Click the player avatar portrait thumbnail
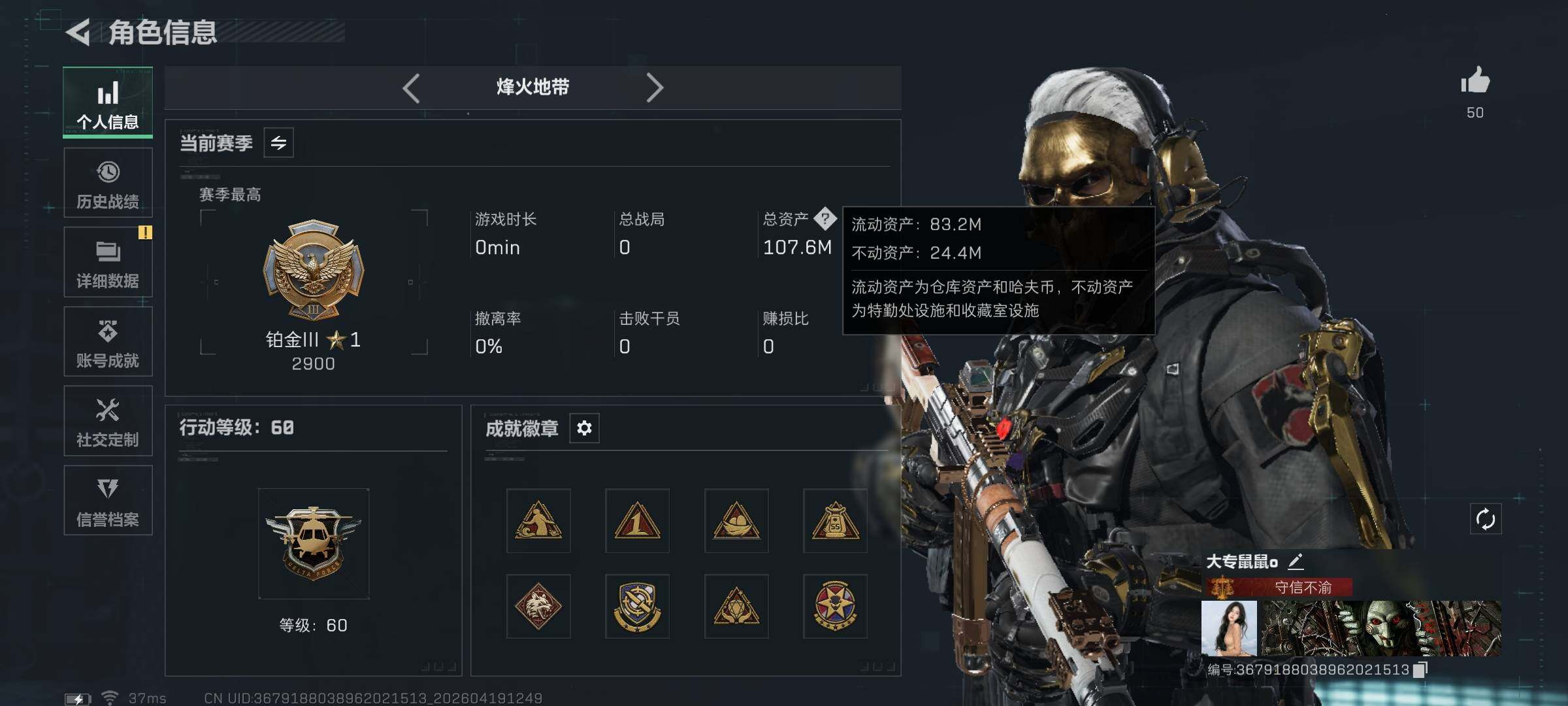Screen dimensions: 1568x706 click(1229, 628)
